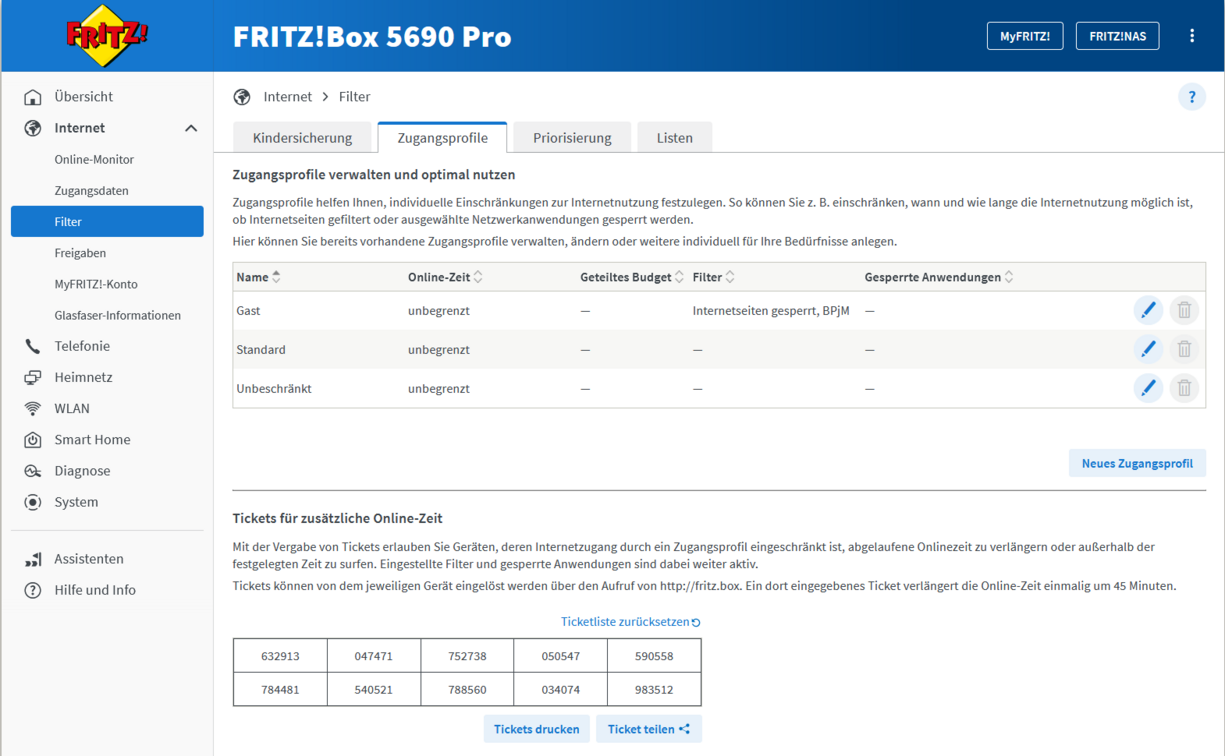1225x756 pixels.
Task: Switch to the Kindersicherung tab
Action: [x=302, y=138]
